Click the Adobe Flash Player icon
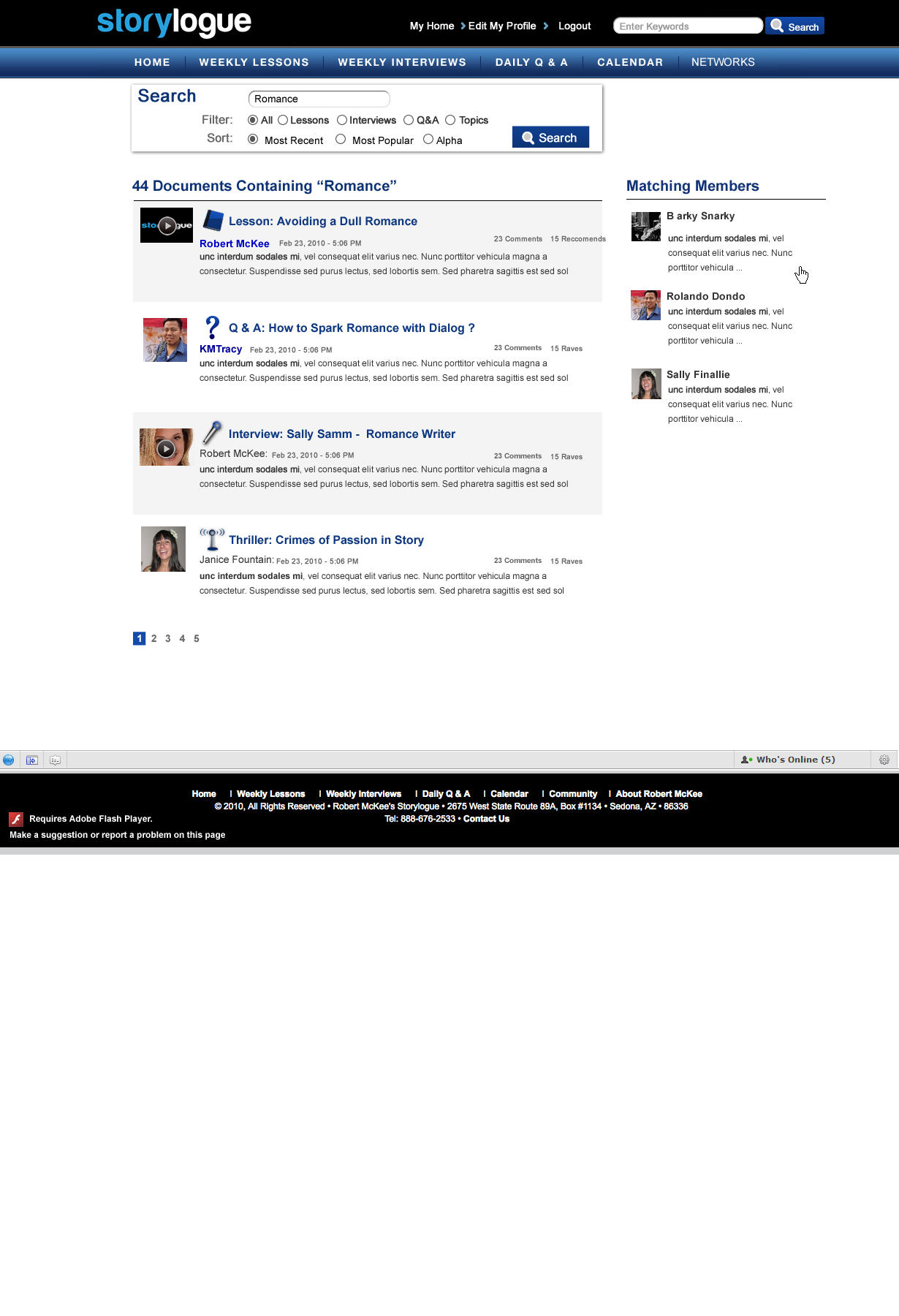The image size is (899, 1316). coord(16,820)
